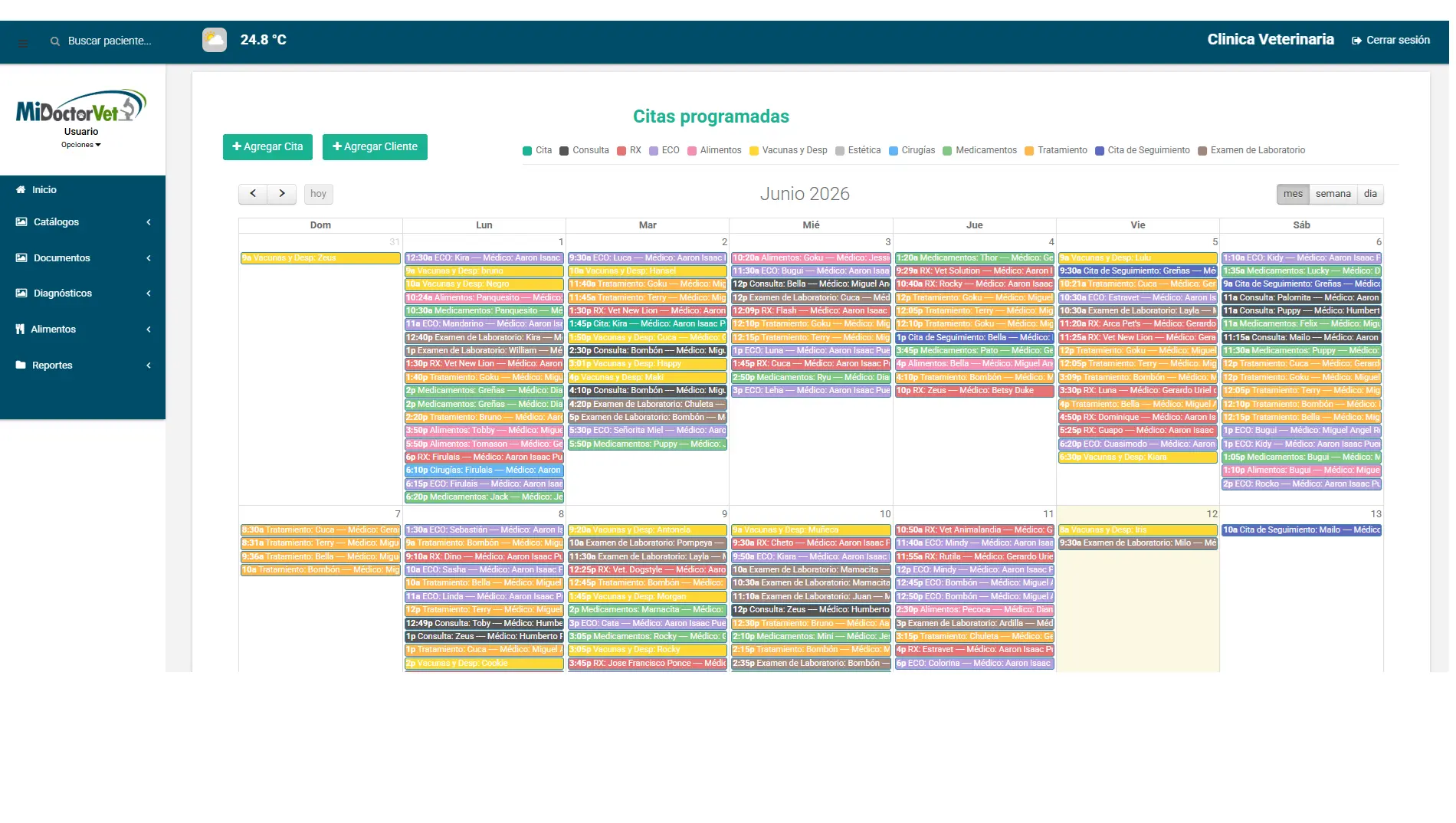The height and width of the screenshot is (823, 1456).
Task: Switch to semana calendar view
Action: [1333, 194]
